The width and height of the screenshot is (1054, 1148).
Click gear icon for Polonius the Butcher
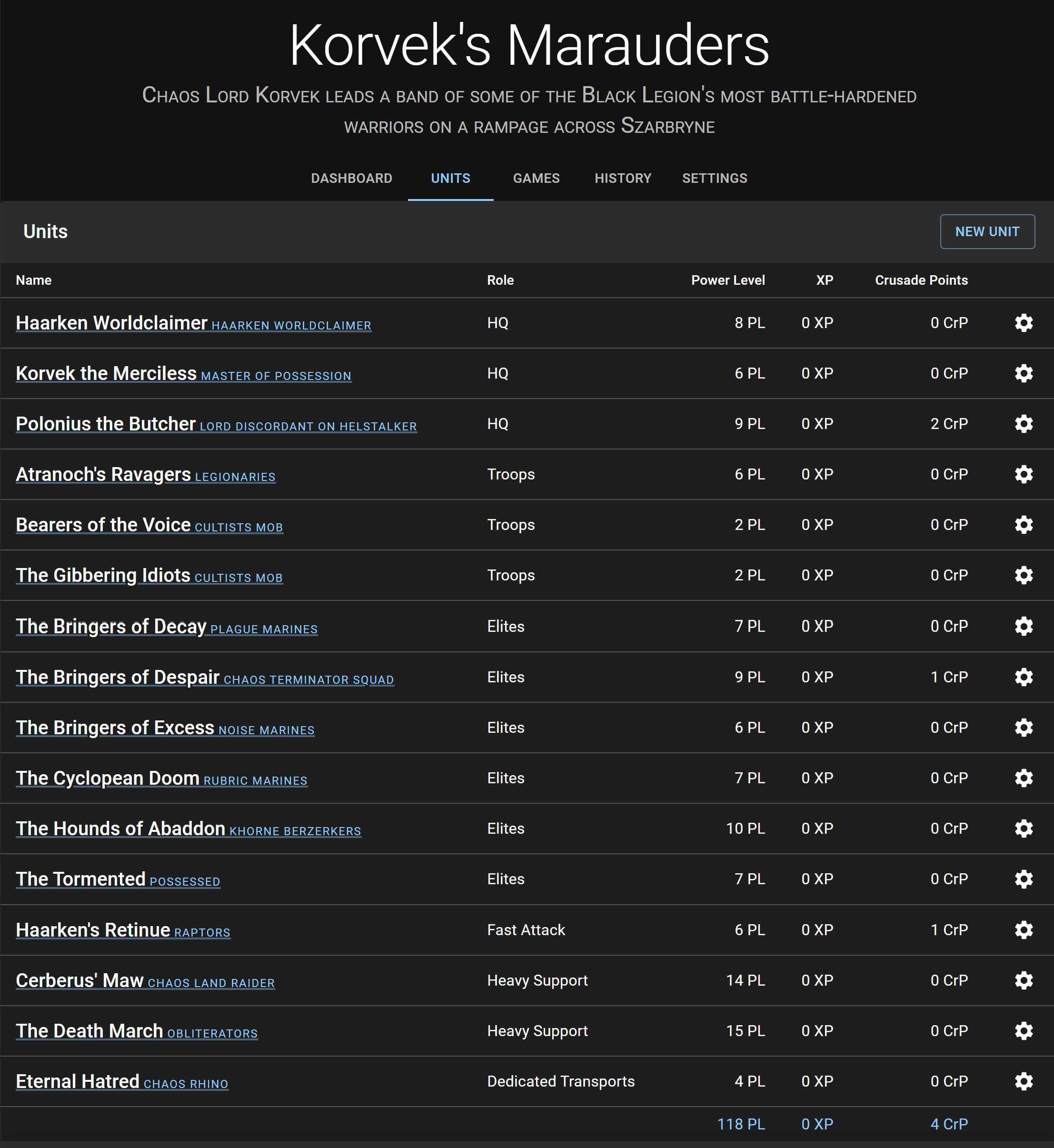(1024, 424)
